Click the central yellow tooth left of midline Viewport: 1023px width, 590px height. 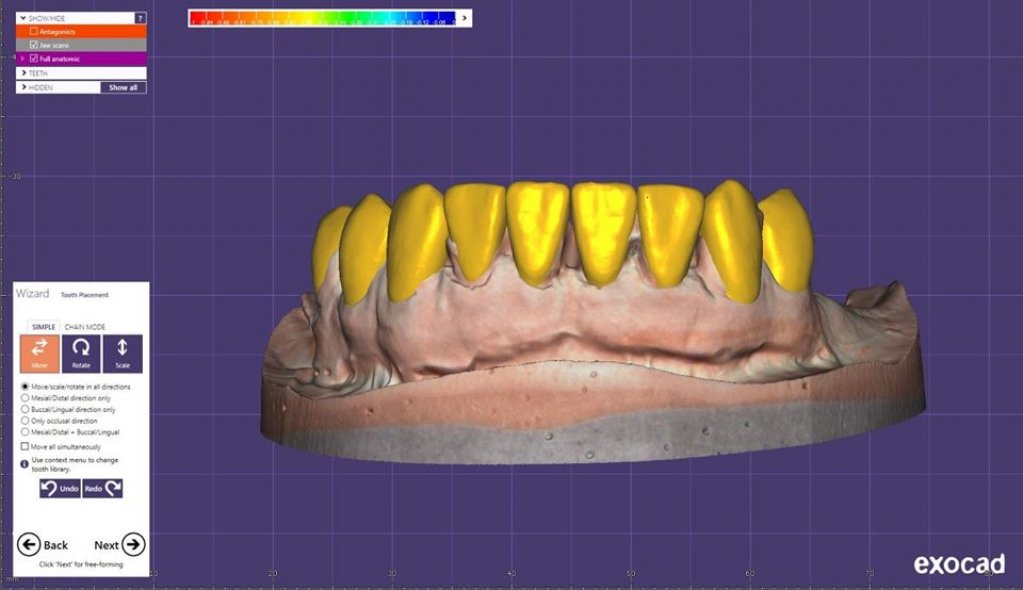pos(538,233)
